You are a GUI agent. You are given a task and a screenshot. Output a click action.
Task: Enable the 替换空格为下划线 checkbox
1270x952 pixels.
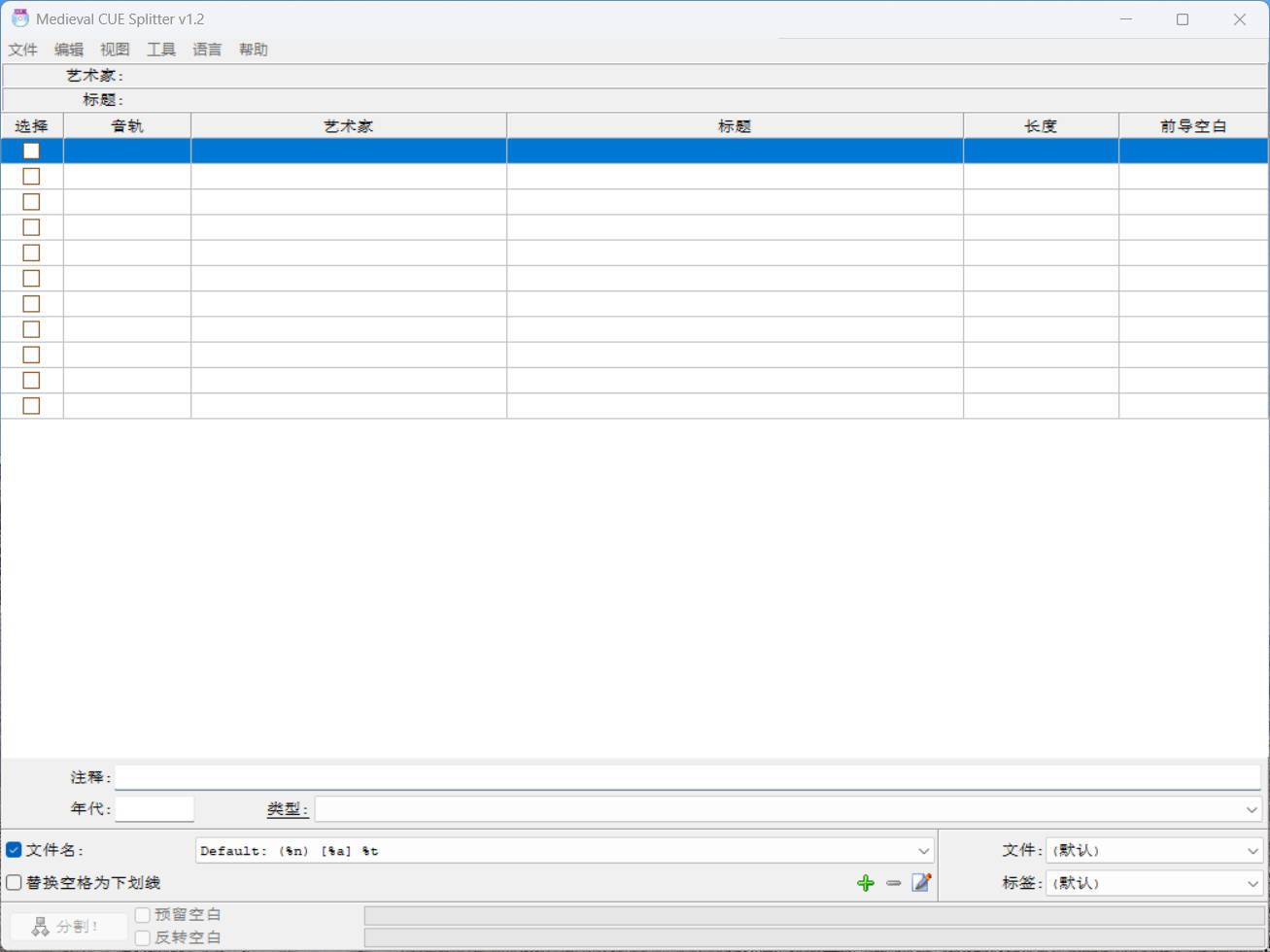[13, 882]
